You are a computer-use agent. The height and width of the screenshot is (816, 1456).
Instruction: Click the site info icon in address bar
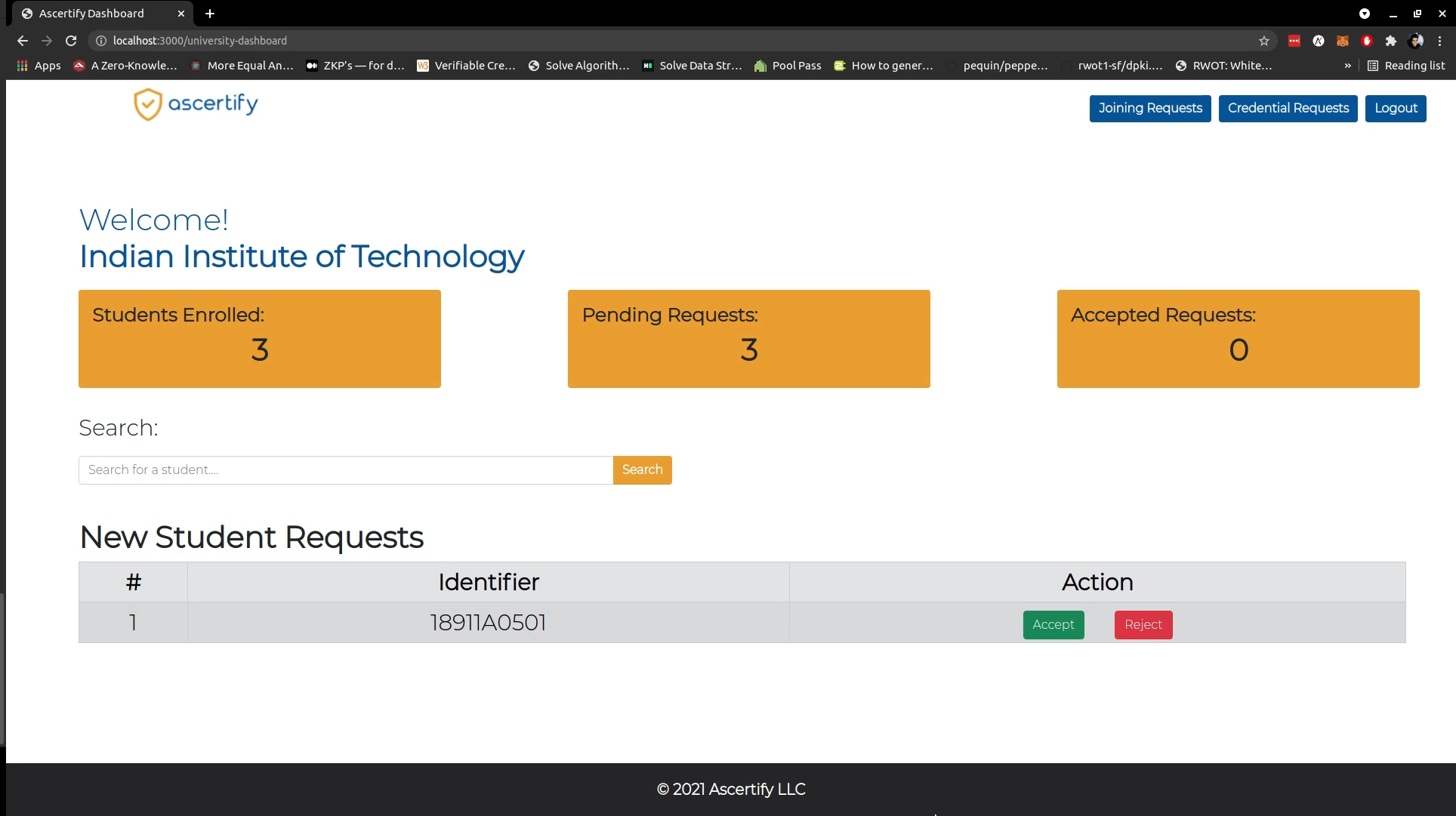tap(101, 41)
